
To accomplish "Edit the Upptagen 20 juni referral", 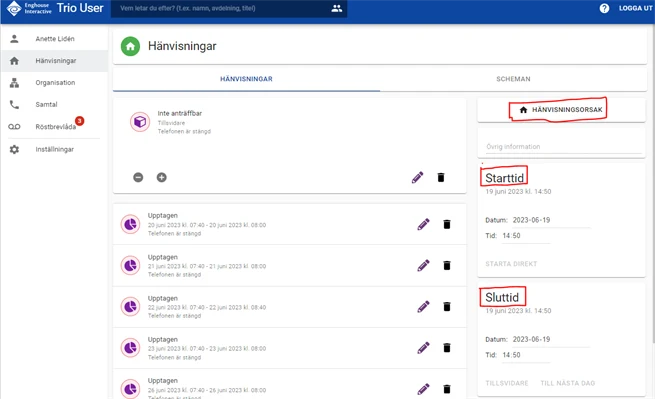I will [423, 224].
